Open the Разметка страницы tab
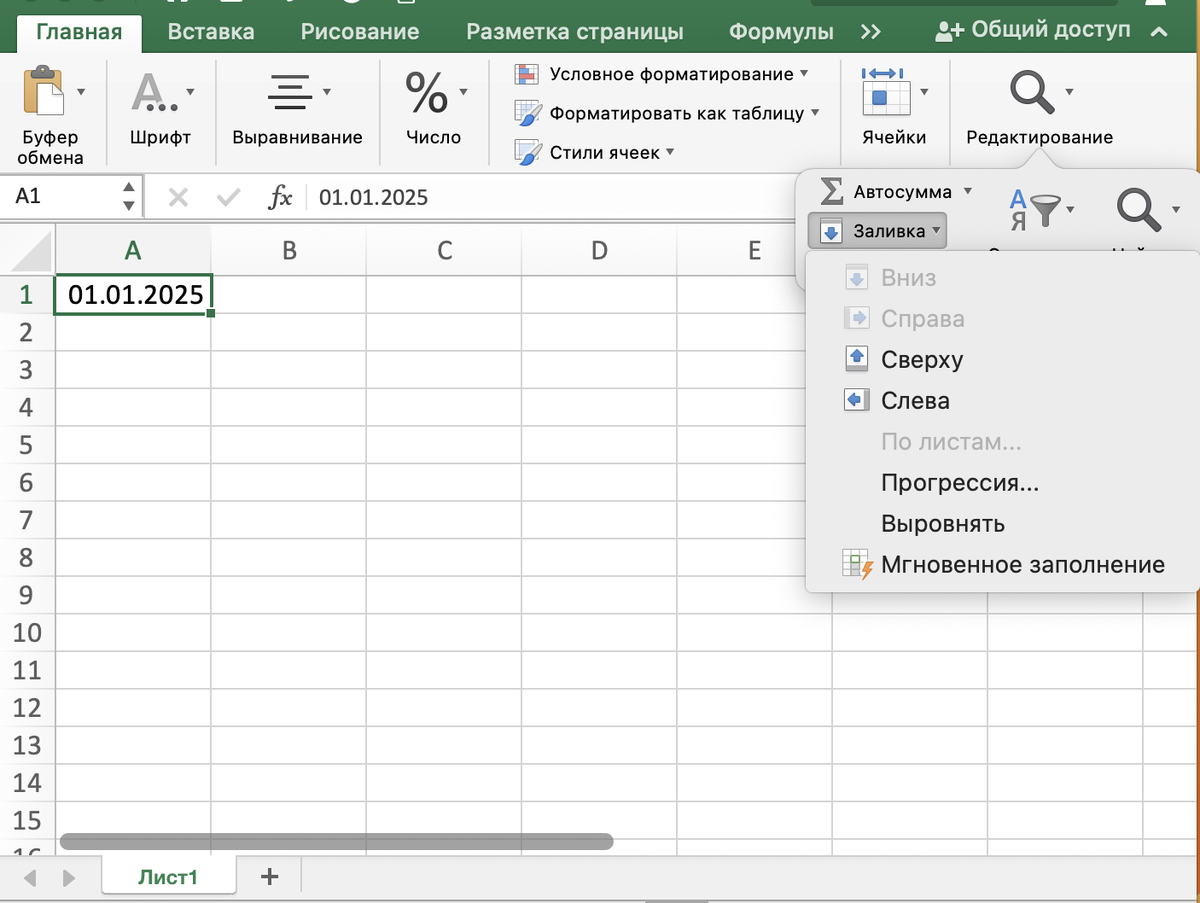This screenshot has height=903, width=1200. point(575,31)
